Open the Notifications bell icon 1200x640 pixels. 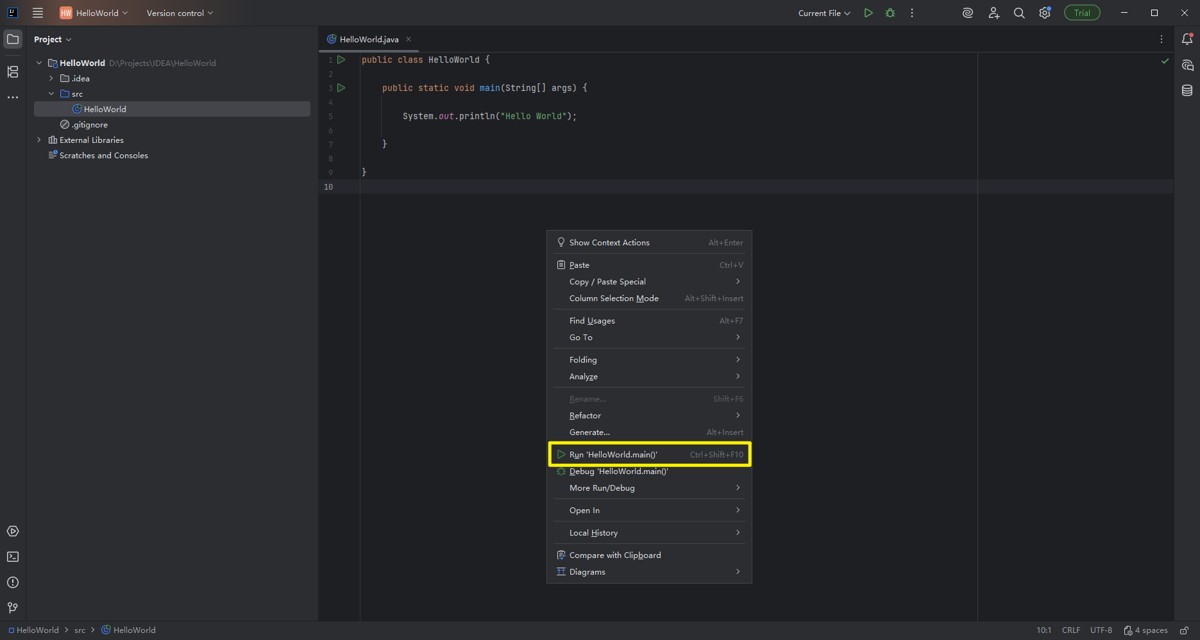click(x=1187, y=39)
